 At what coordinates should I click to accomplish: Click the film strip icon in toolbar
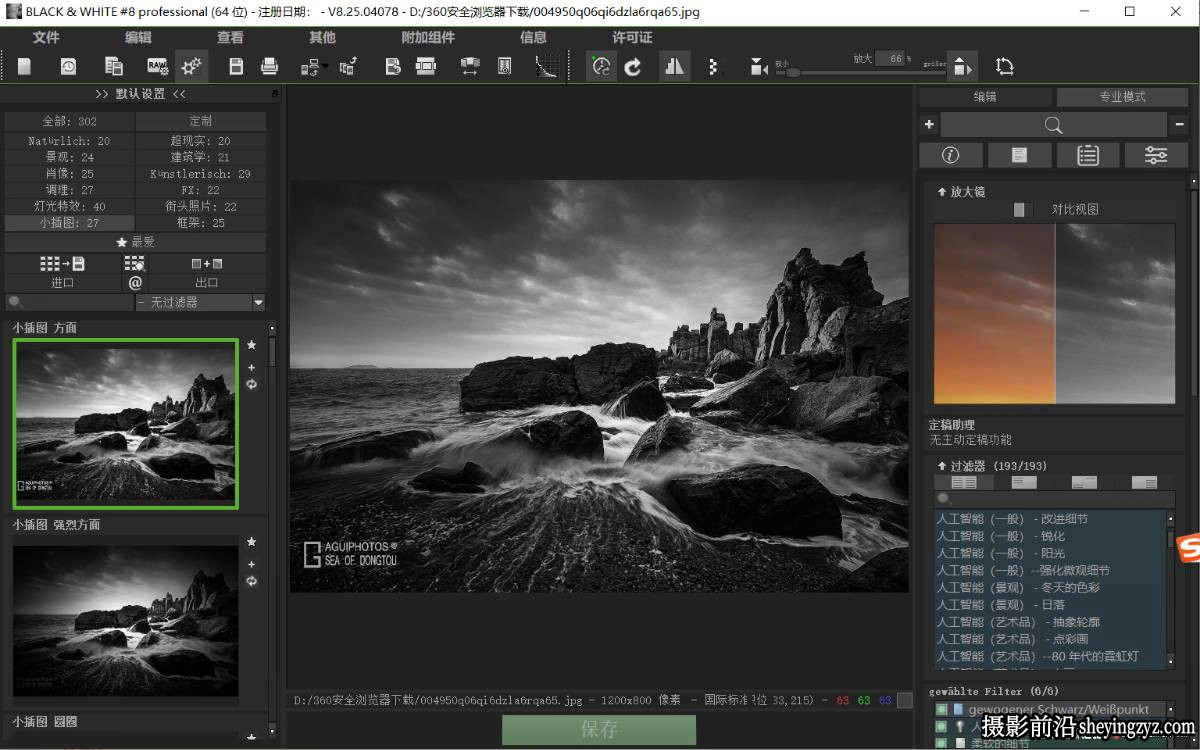point(426,67)
